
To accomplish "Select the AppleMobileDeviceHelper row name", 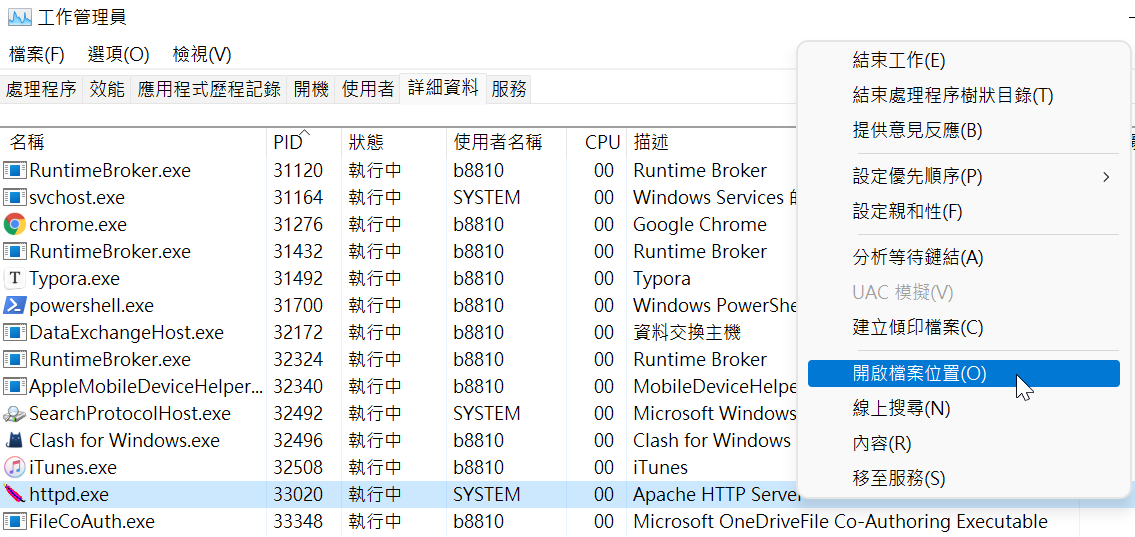I will (x=147, y=386).
